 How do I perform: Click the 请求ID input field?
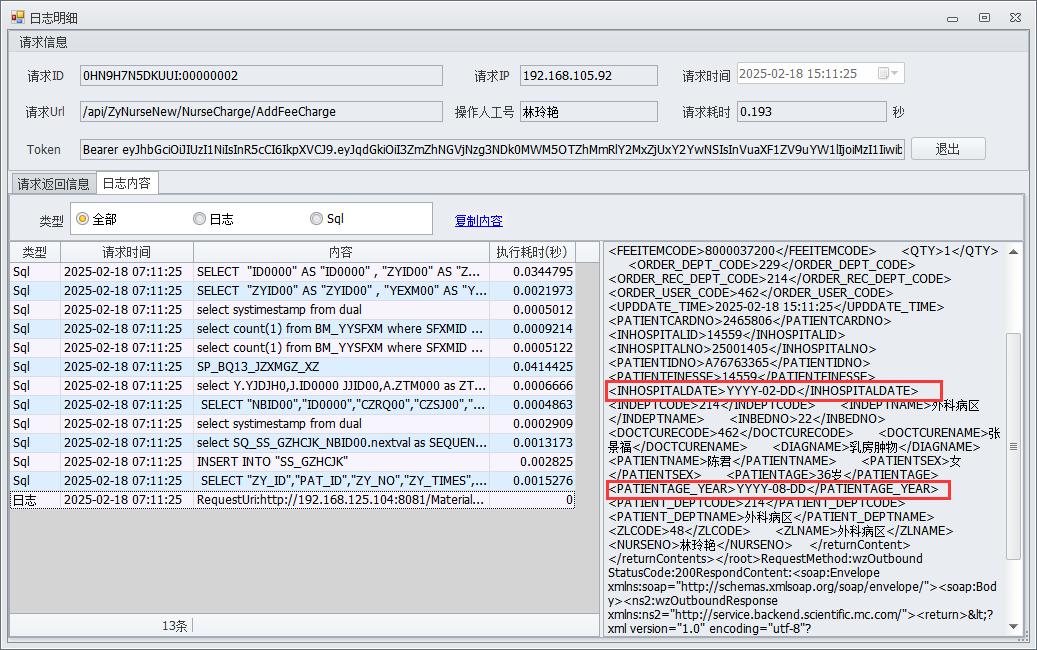pos(261,75)
